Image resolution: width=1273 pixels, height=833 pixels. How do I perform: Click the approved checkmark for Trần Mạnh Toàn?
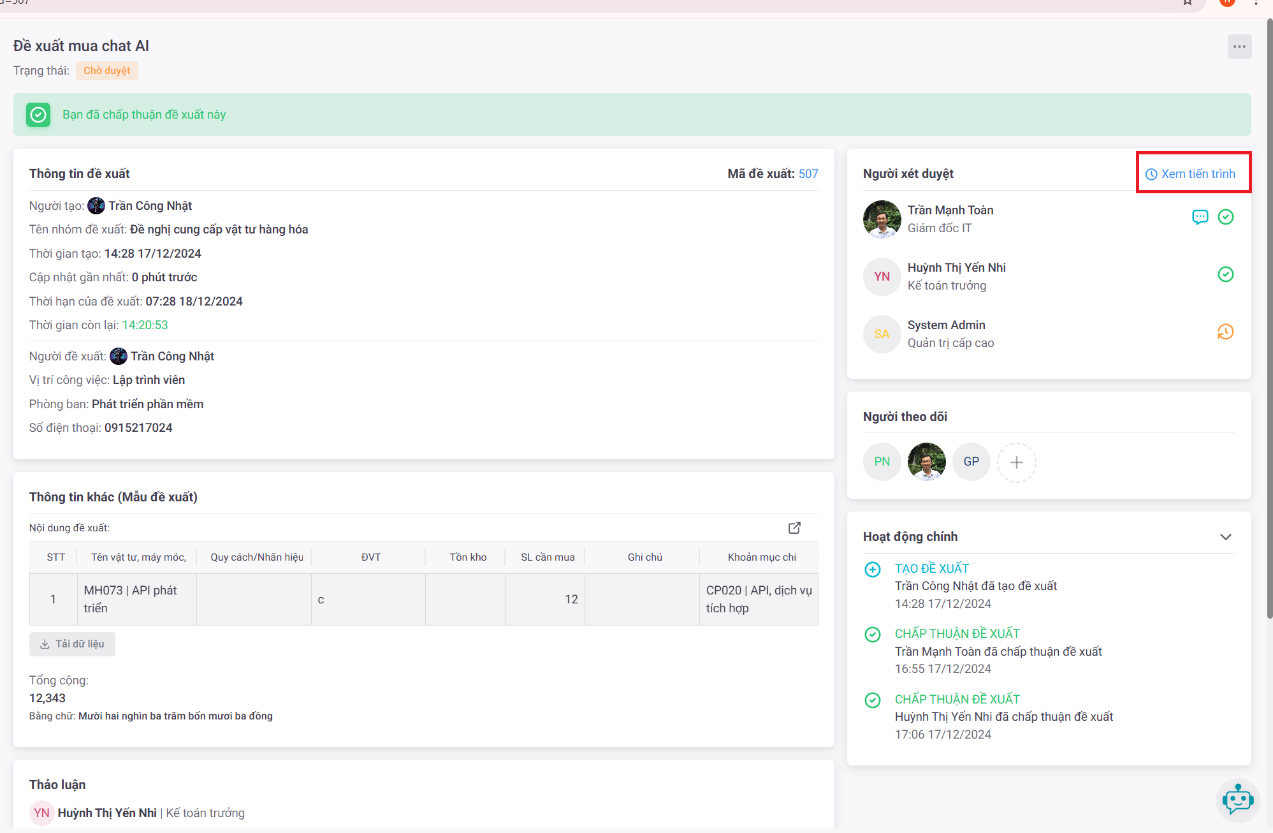[1225, 217]
